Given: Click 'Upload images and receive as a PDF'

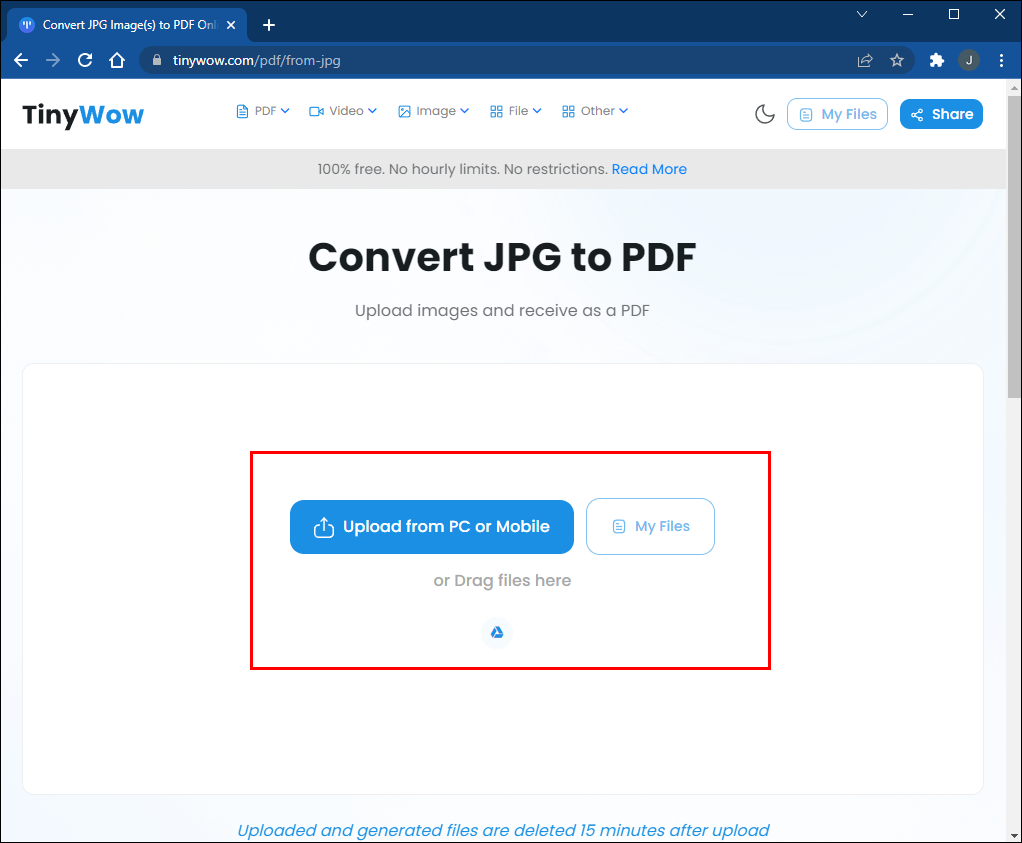Looking at the screenshot, I should 502,310.
